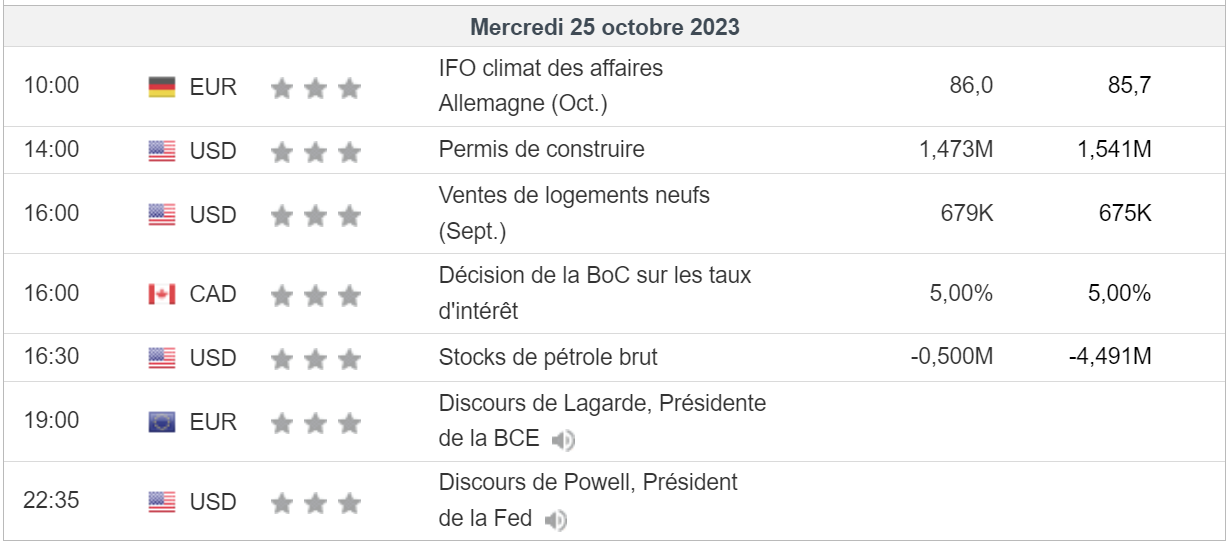Click importance stars for IFO climat row

pos(315,89)
